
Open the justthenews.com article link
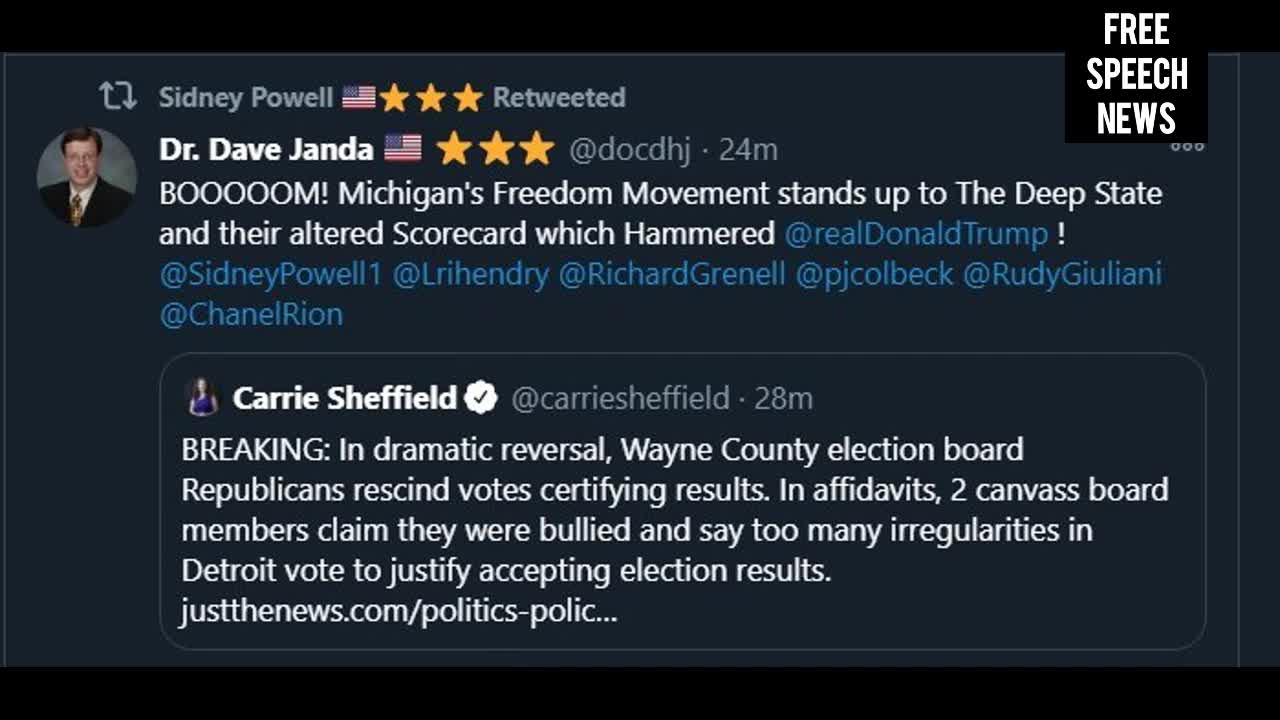(x=399, y=611)
